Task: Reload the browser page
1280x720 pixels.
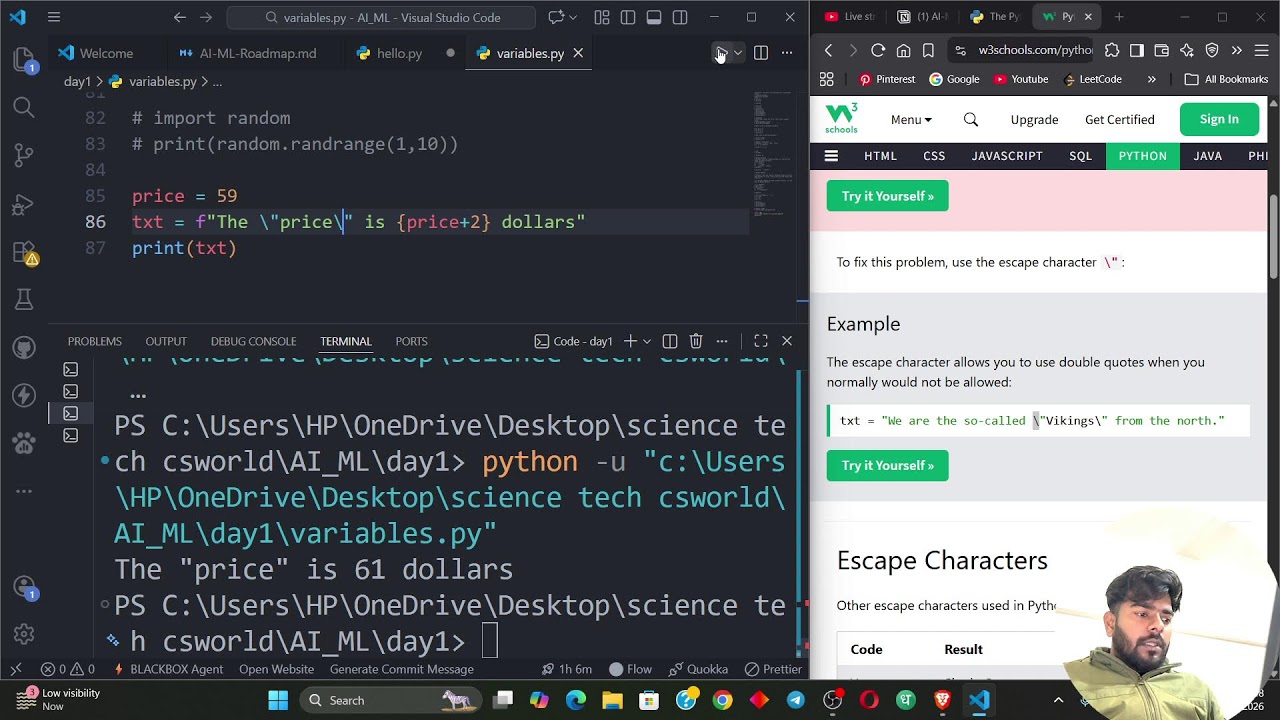Action: [x=878, y=50]
